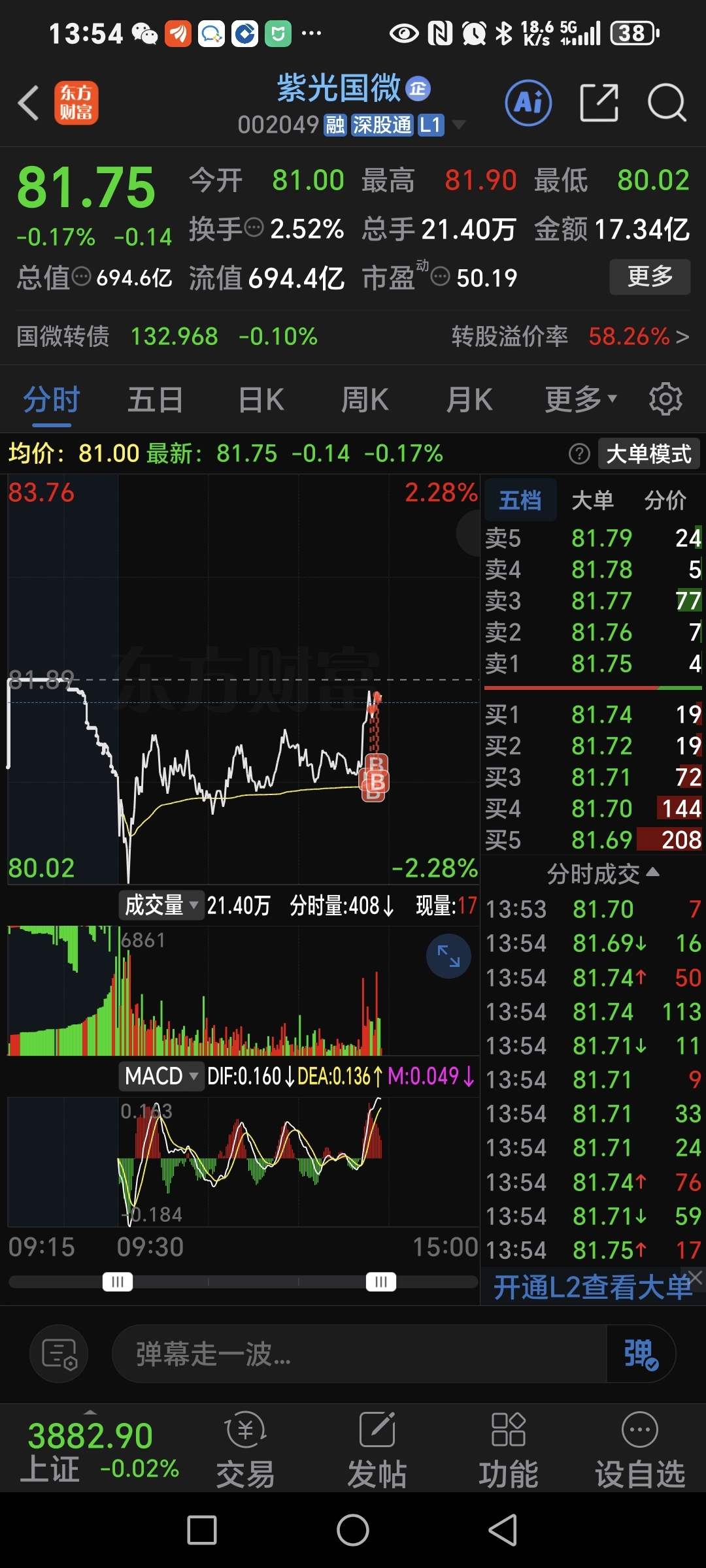Open 国微转债 bond quote
The height and width of the screenshot is (1568, 706).
[x=167, y=336]
